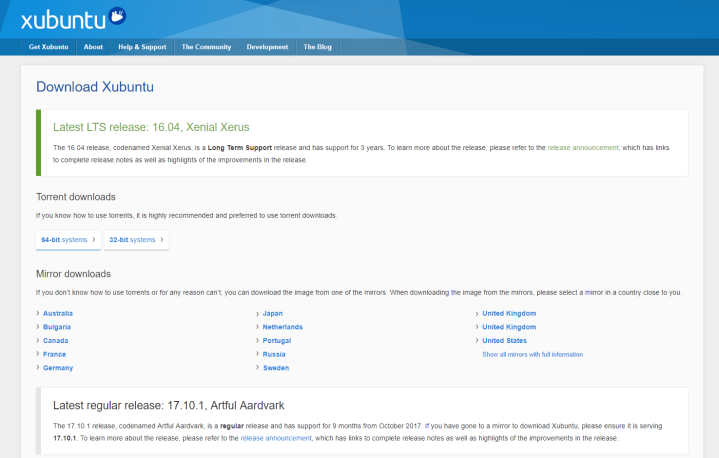Open the Development section
The image size is (719, 458).
[267, 47]
